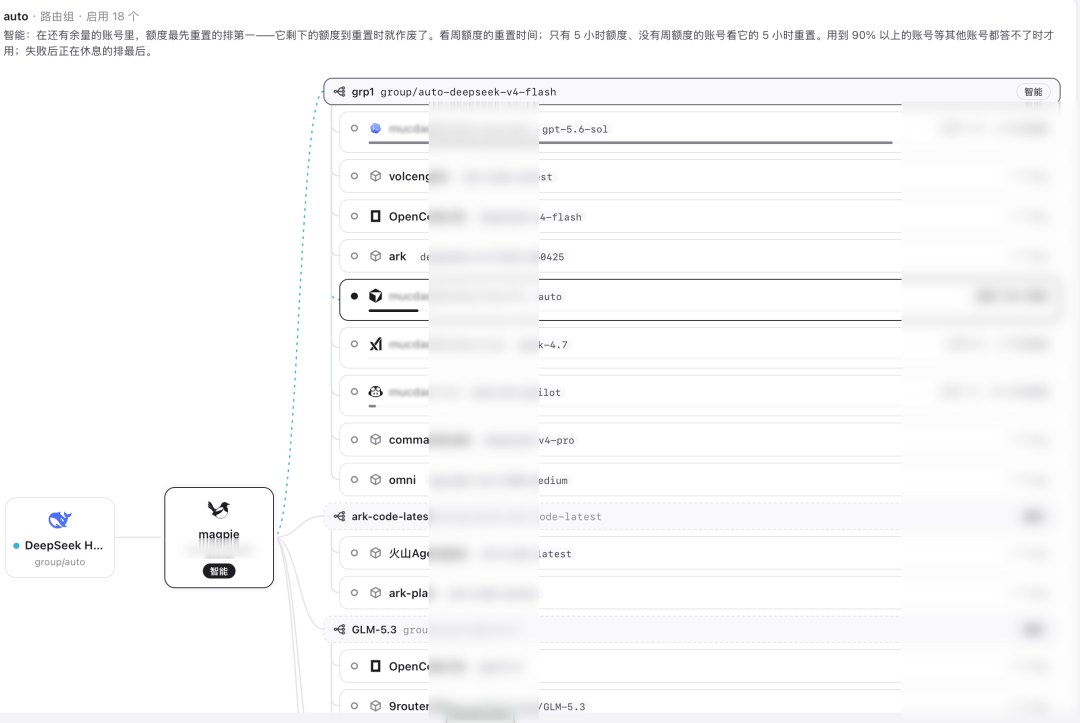Click the 'ark-pla' provider name
Viewport: 1080px width, 723px height.
(x=408, y=593)
